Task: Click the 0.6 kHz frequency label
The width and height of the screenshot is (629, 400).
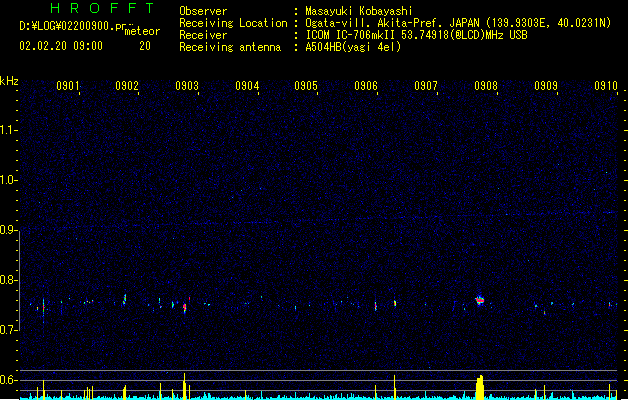Action: pos(8,380)
